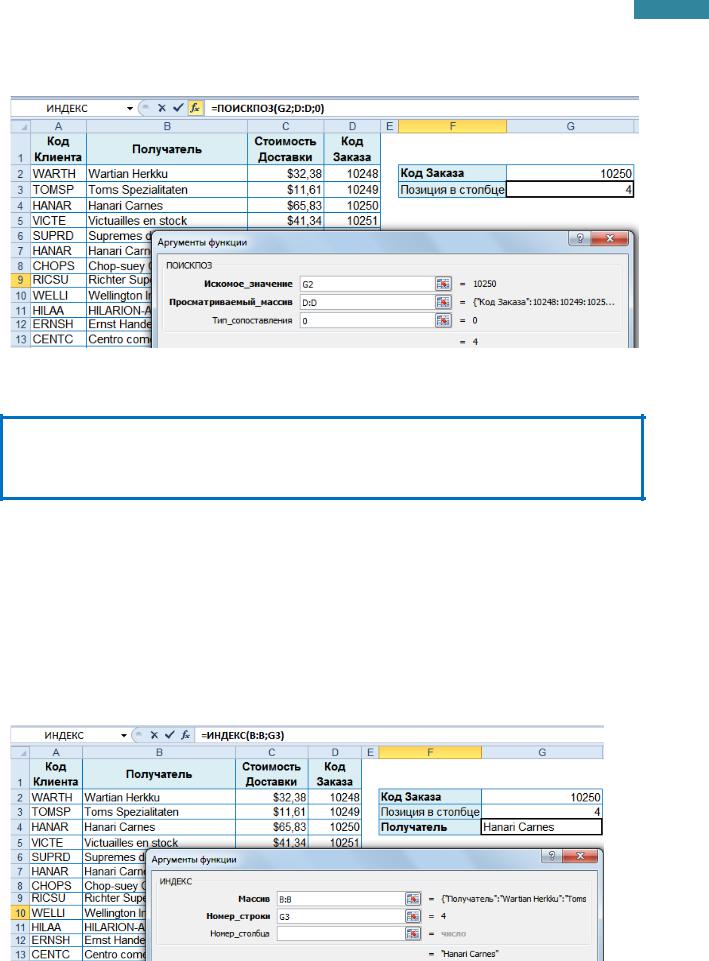Click the Искомое_значение input field containing G2
The width and height of the screenshot is (709, 961).
click(x=367, y=284)
